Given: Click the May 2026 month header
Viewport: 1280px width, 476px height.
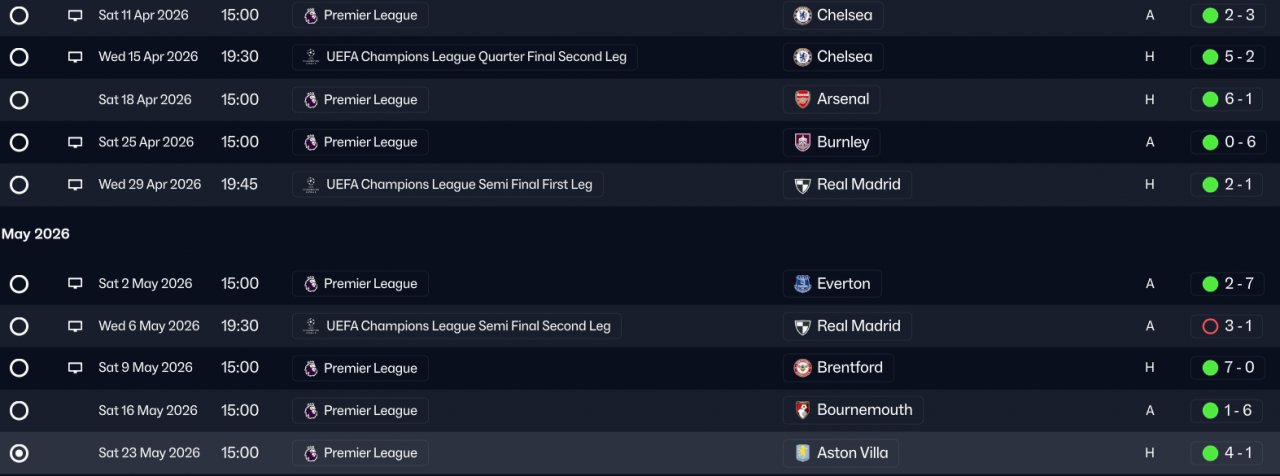Looking at the screenshot, I should coord(35,234).
